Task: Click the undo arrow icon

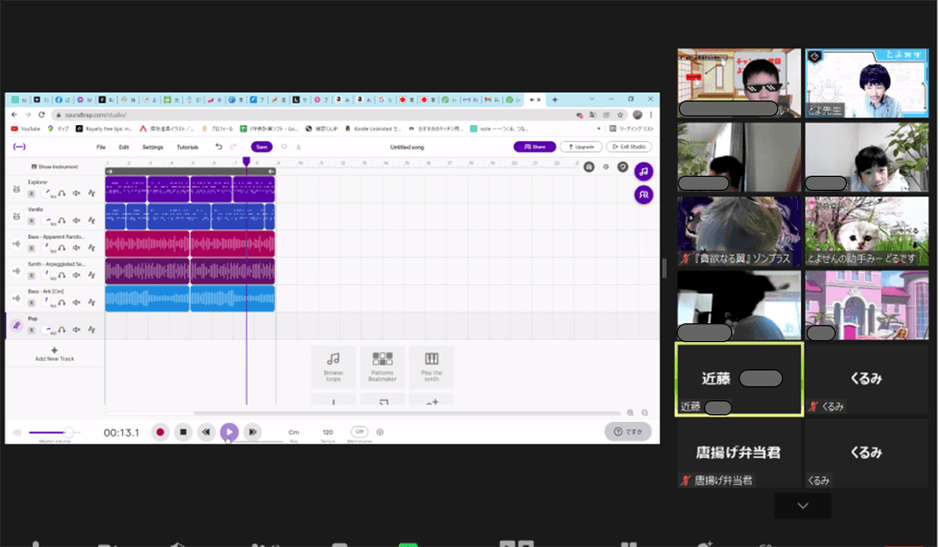Action: click(219, 147)
